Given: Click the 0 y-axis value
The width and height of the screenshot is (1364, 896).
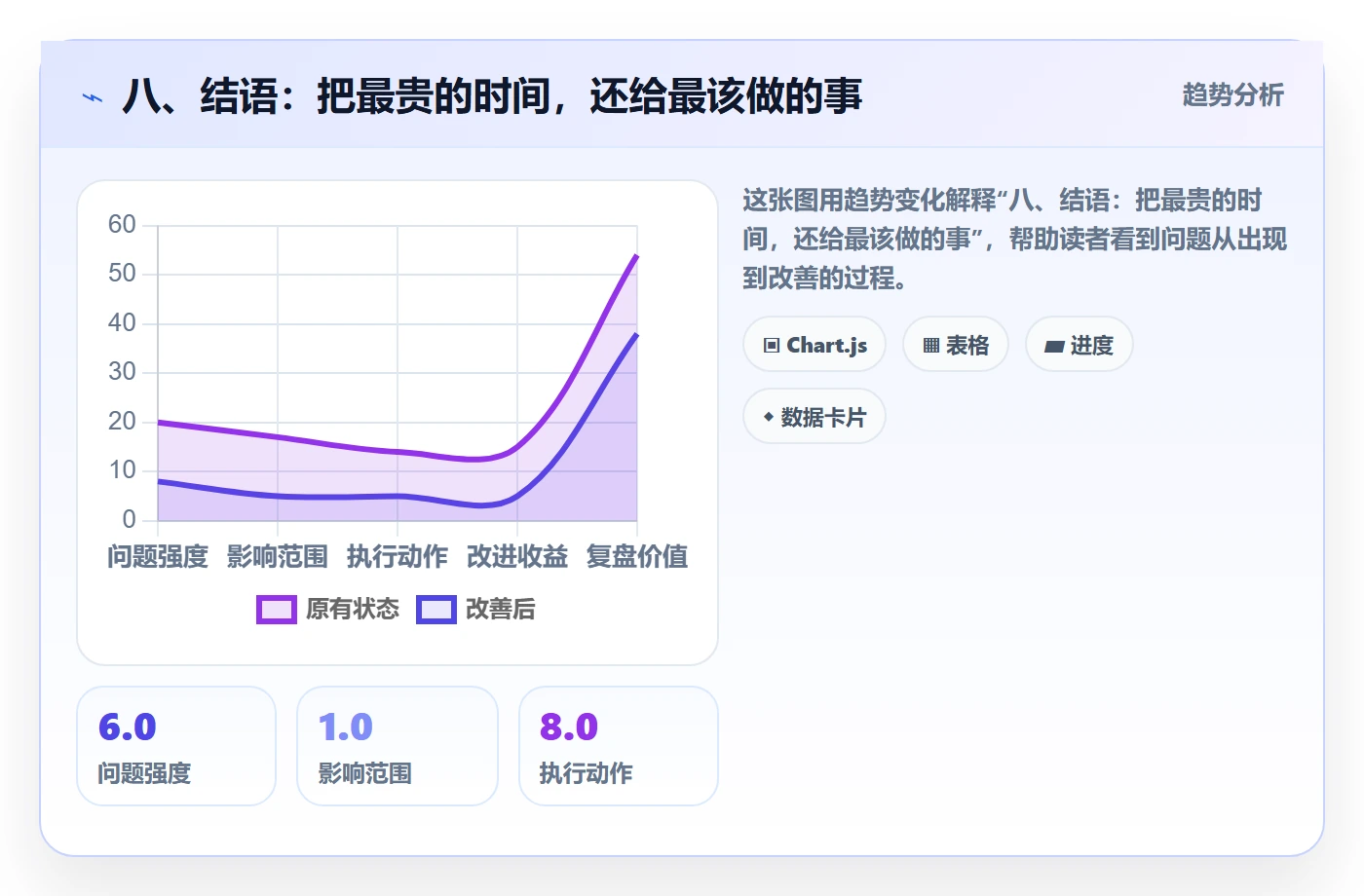Looking at the screenshot, I should pos(129,520).
